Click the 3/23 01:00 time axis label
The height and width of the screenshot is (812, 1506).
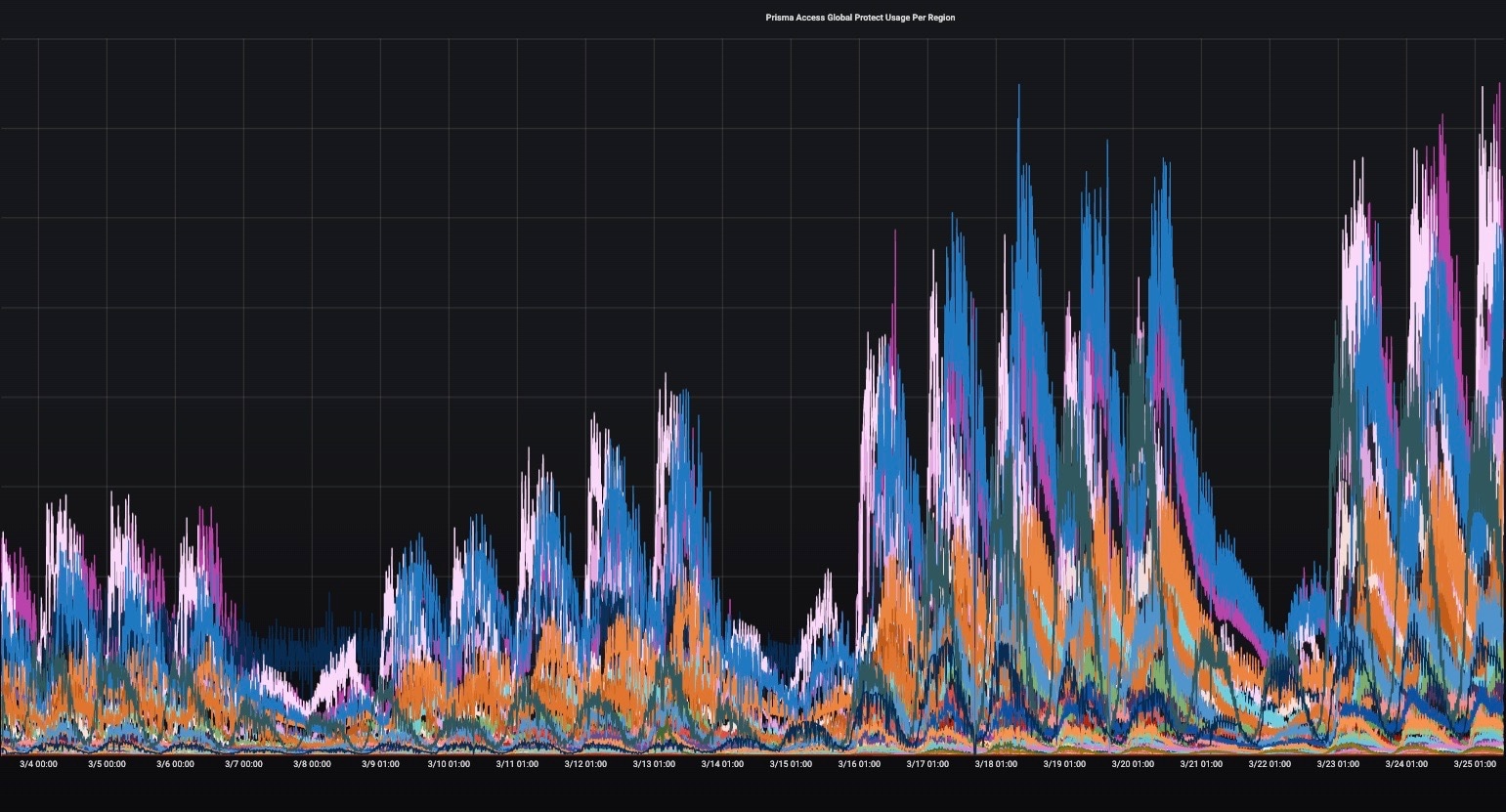pyautogui.click(x=1338, y=764)
